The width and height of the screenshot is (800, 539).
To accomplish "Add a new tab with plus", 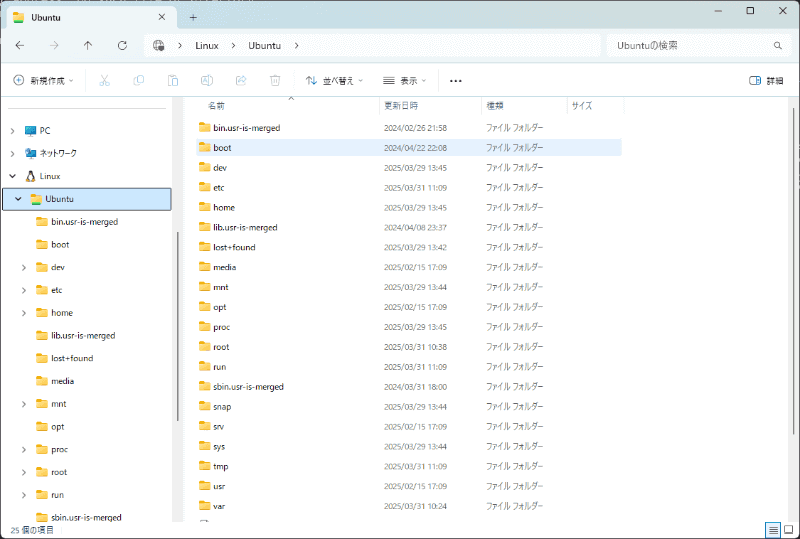I will point(193,17).
